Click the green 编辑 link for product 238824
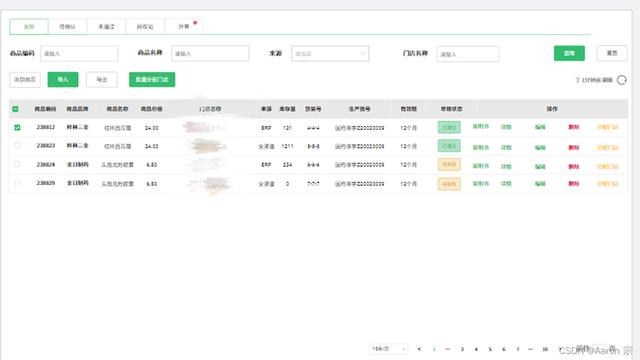The width and height of the screenshot is (640, 360). (540, 167)
